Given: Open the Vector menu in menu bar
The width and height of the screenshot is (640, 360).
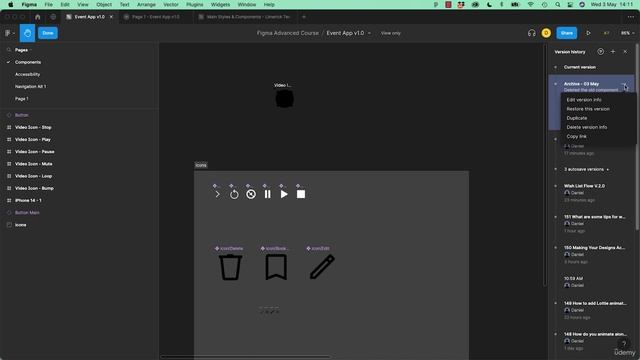Looking at the screenshot, I should pos(171,4).
